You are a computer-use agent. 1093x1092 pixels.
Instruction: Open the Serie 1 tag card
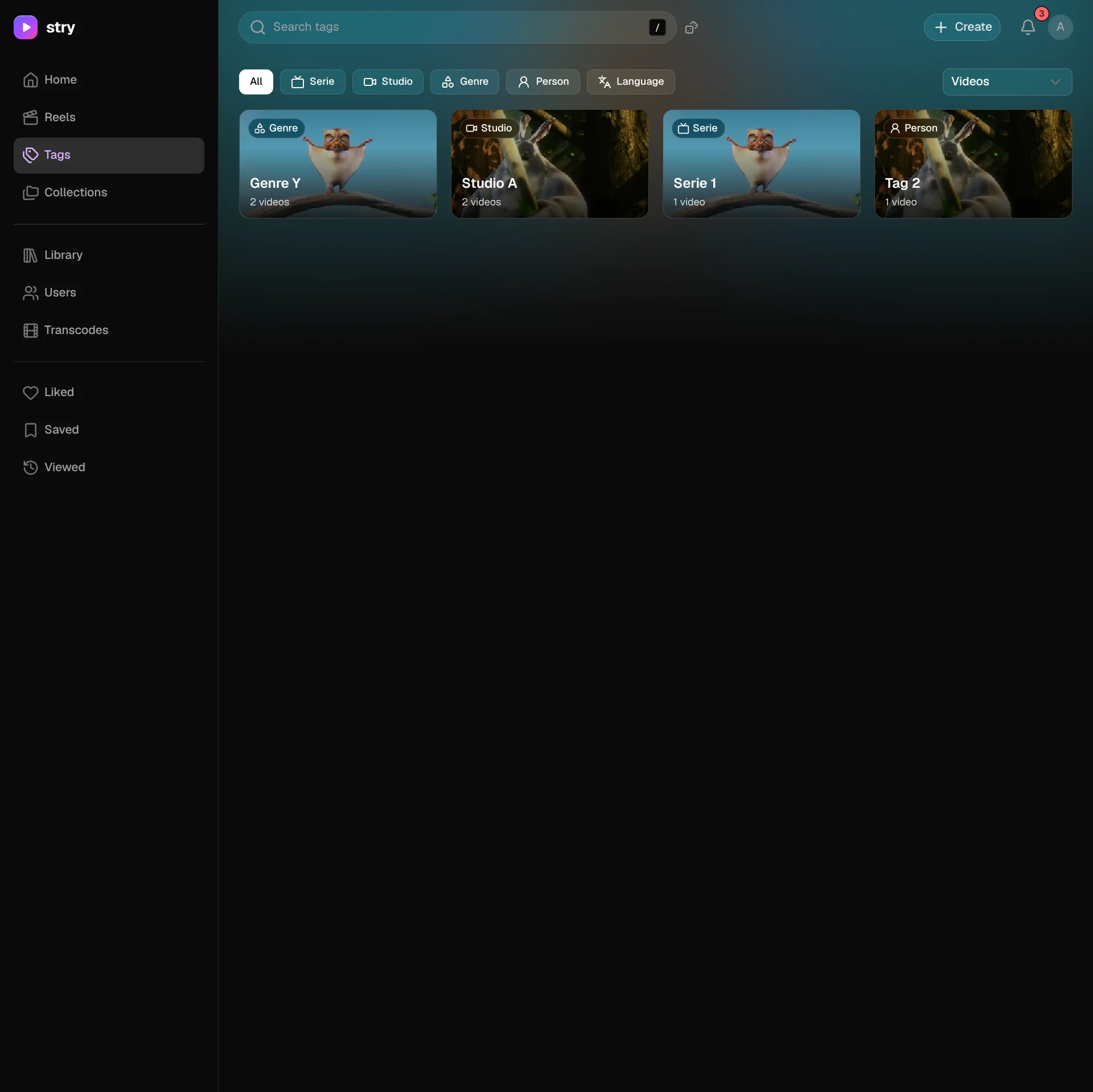(x=762, y=164)
